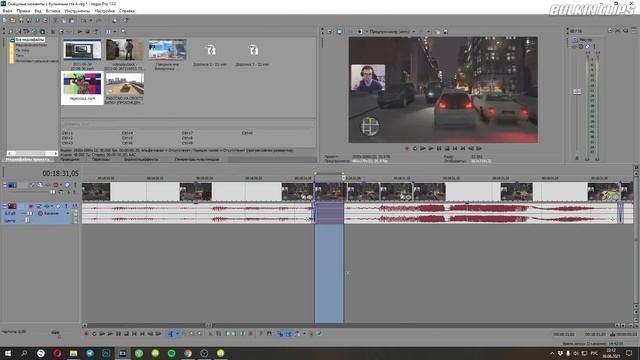Open What's This help icon

click(x=126, y=20)
